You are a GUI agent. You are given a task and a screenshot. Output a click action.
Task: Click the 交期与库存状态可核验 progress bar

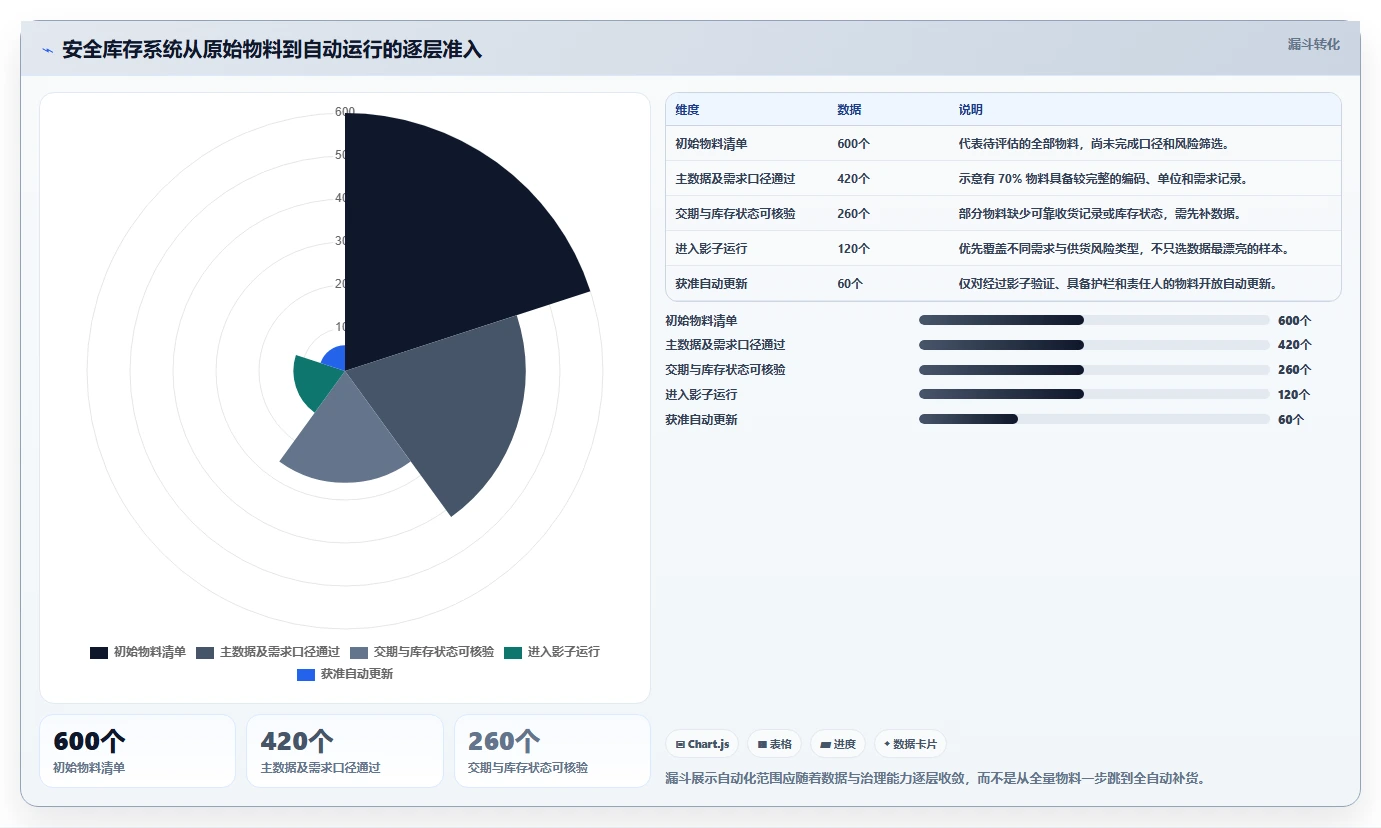(x=1094, y=370)
